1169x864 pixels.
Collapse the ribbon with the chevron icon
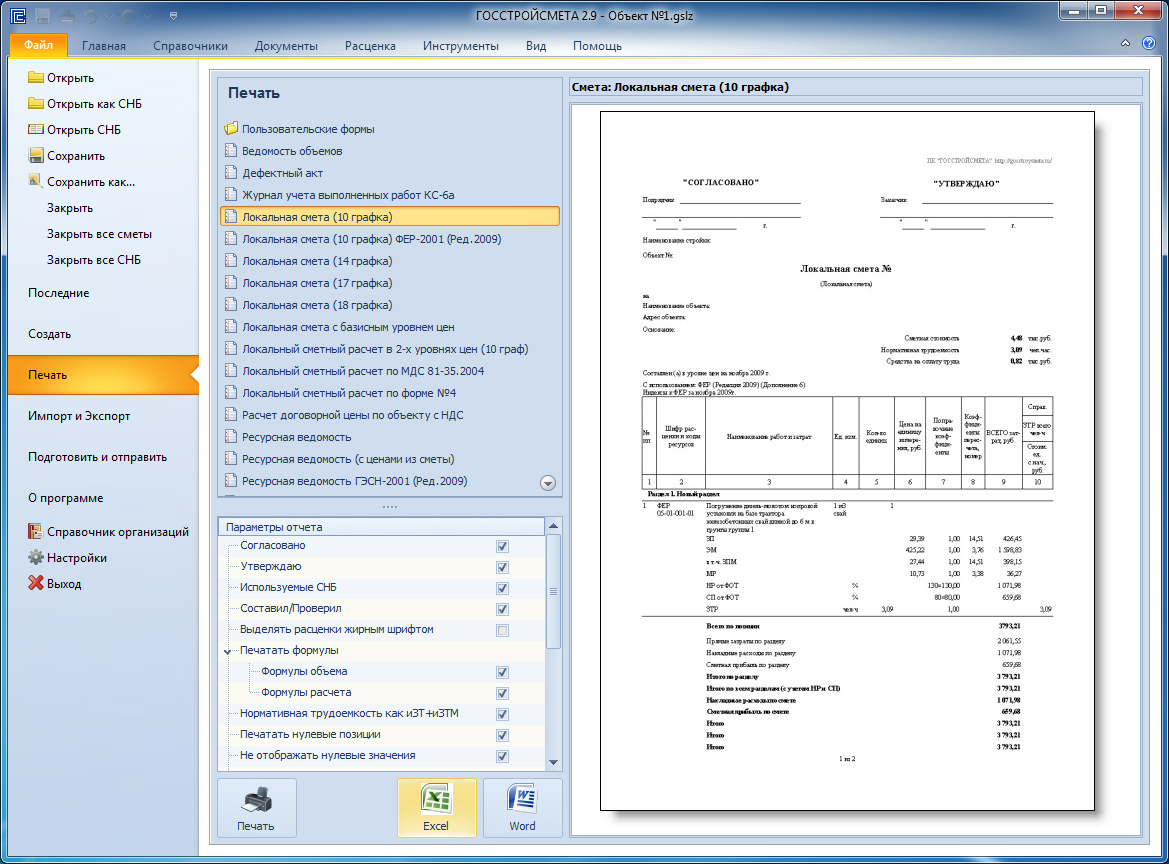click(1125, 43)
